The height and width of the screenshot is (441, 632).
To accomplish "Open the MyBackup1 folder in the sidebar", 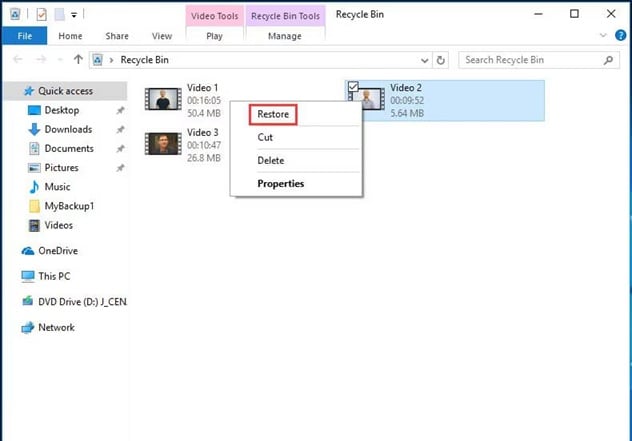I will [x=69, y=206].
